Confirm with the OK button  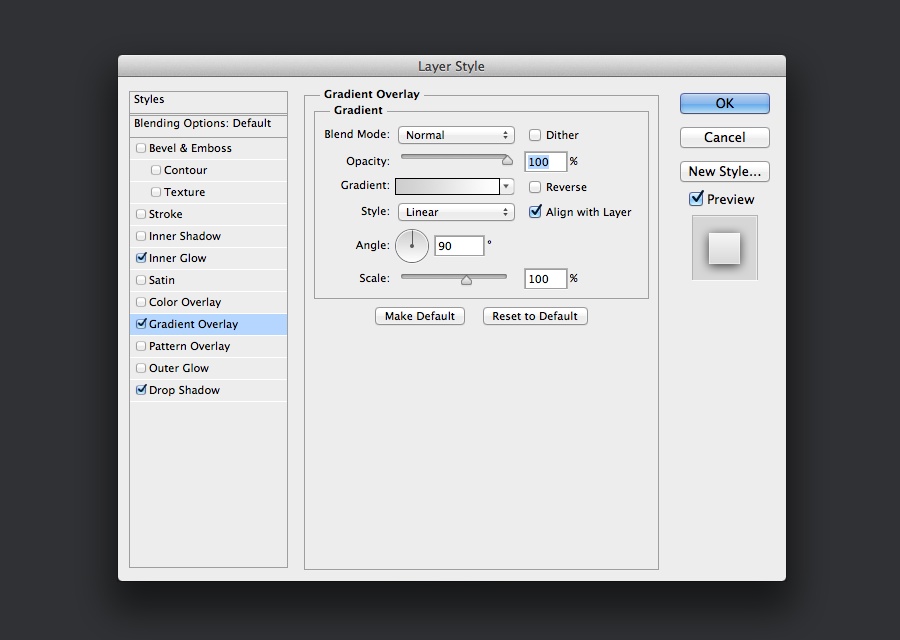click(x=724, y=103)
